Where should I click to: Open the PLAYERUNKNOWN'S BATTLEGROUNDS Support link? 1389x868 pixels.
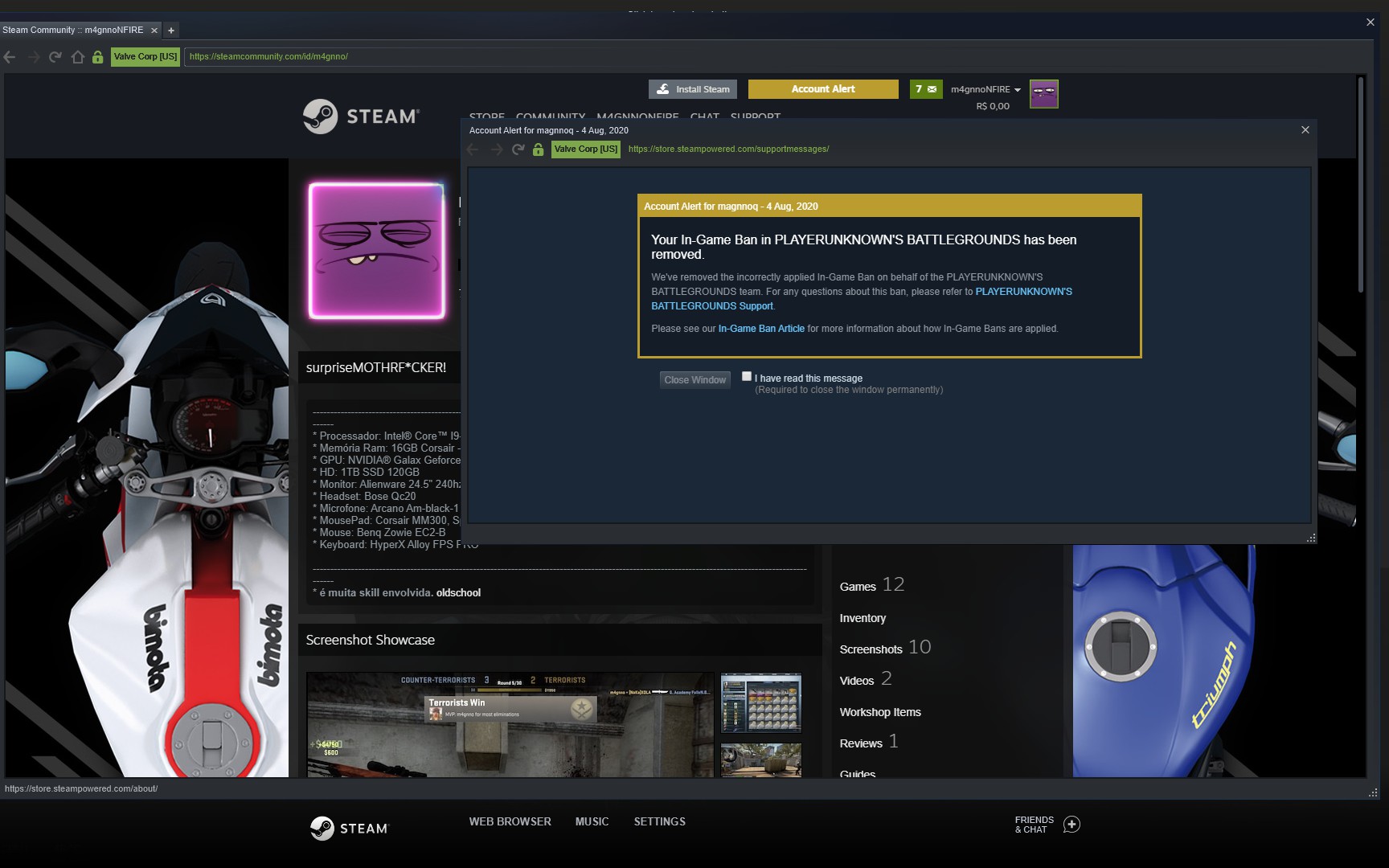coord(862,299)
